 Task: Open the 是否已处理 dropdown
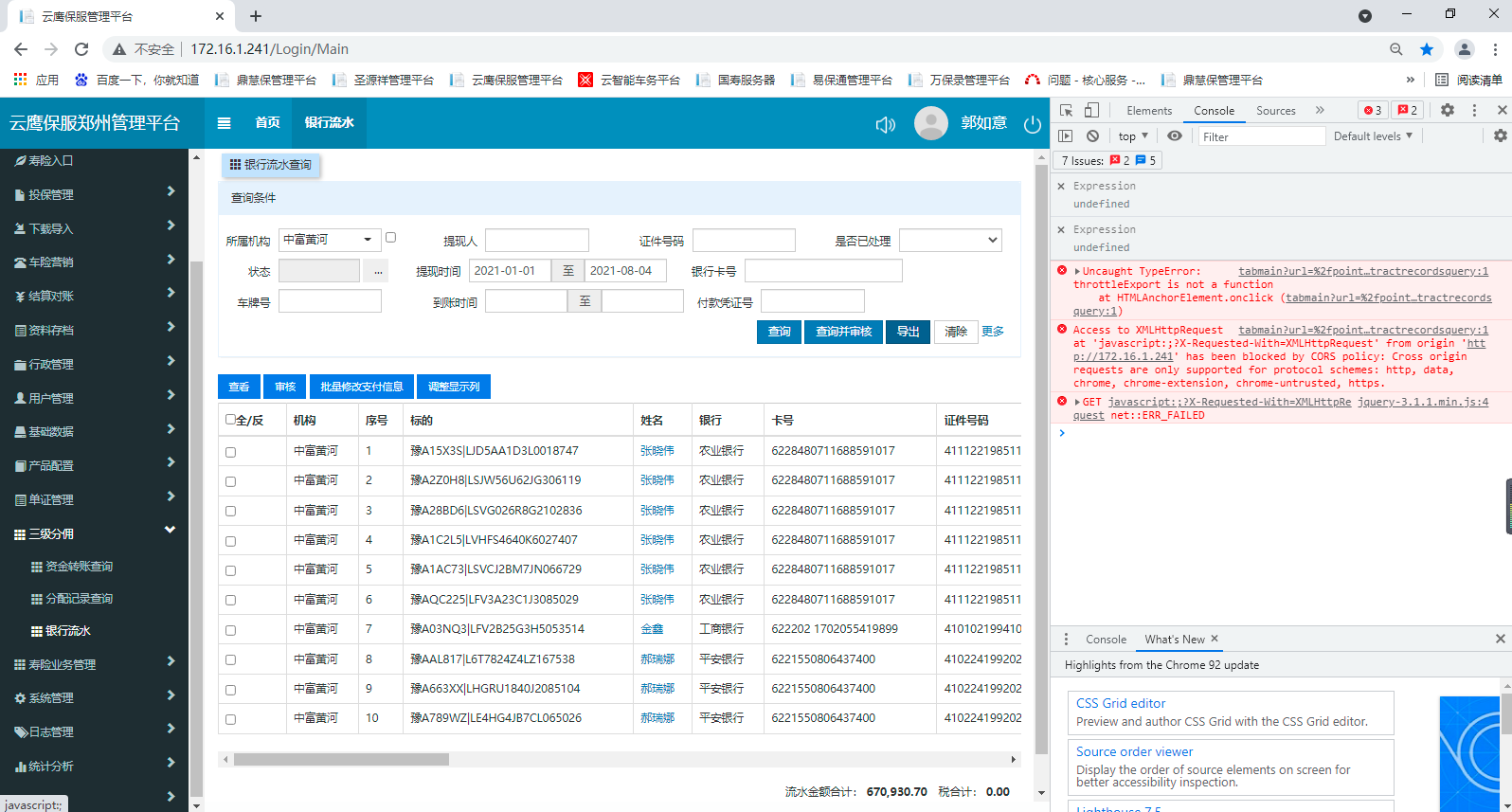(950, 241)
